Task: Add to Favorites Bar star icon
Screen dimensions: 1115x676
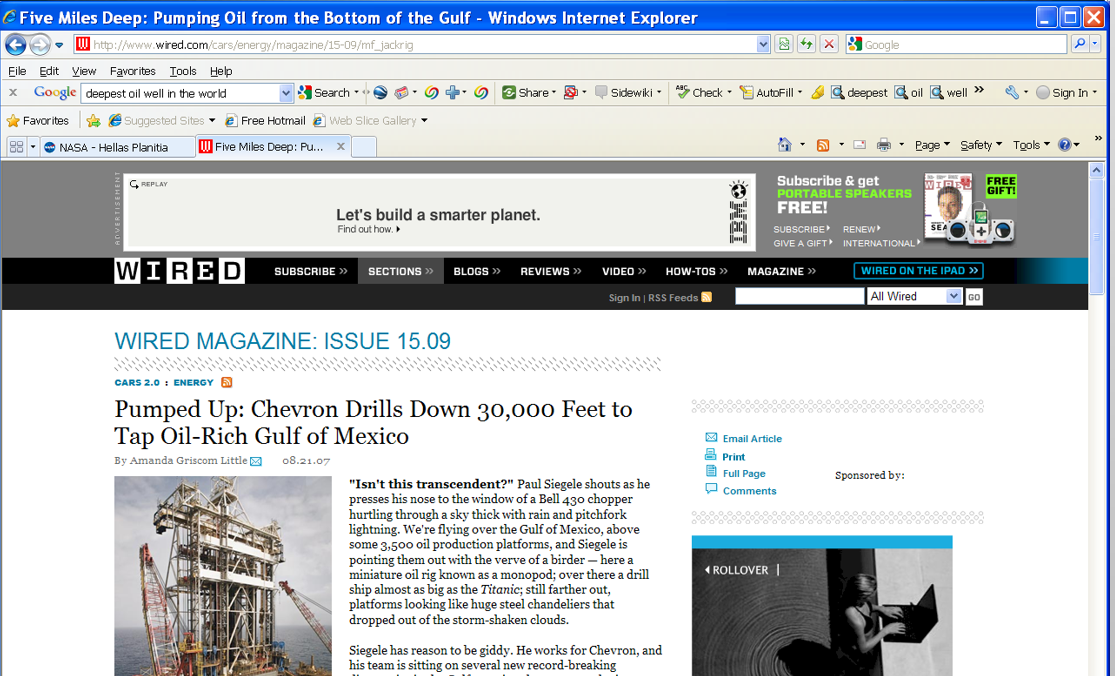Action: (93, 121)
